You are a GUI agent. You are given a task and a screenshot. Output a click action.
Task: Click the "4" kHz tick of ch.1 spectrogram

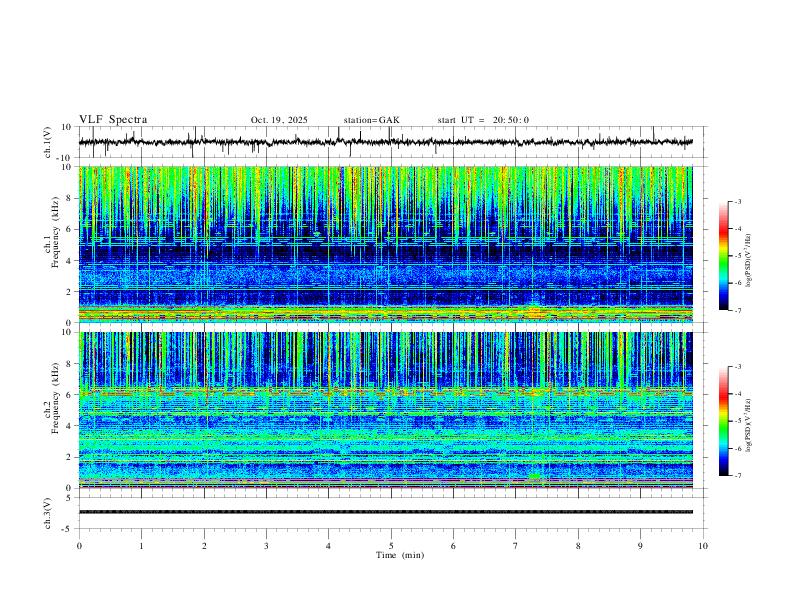click(x=70, y=261)
